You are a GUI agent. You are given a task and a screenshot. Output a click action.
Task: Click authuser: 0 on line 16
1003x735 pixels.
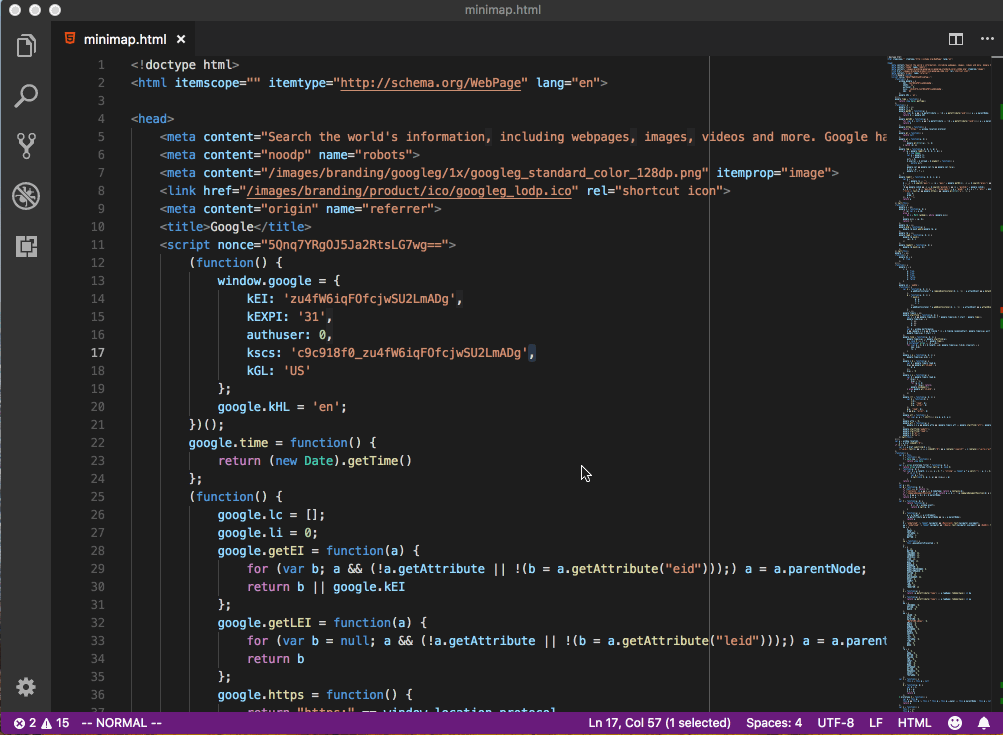click(x=289, y=335)
